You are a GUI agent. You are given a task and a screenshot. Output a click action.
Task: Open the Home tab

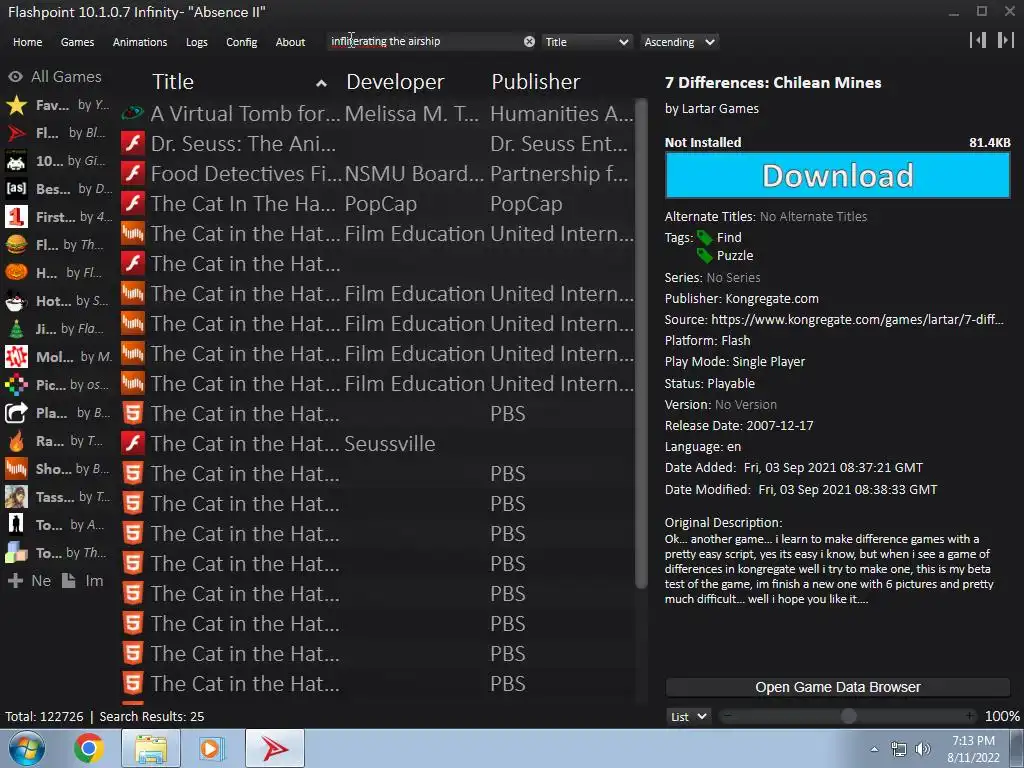pos(27,42)
